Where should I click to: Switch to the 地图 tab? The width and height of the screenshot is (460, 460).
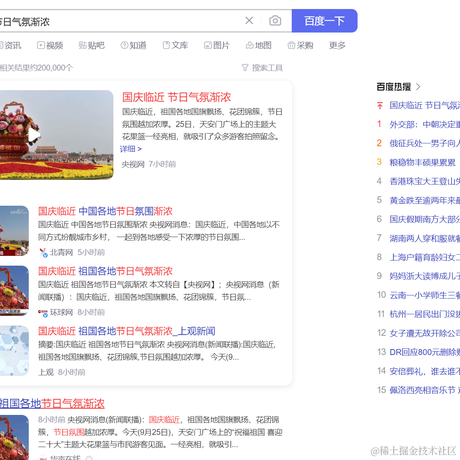[x=259, y=45]
